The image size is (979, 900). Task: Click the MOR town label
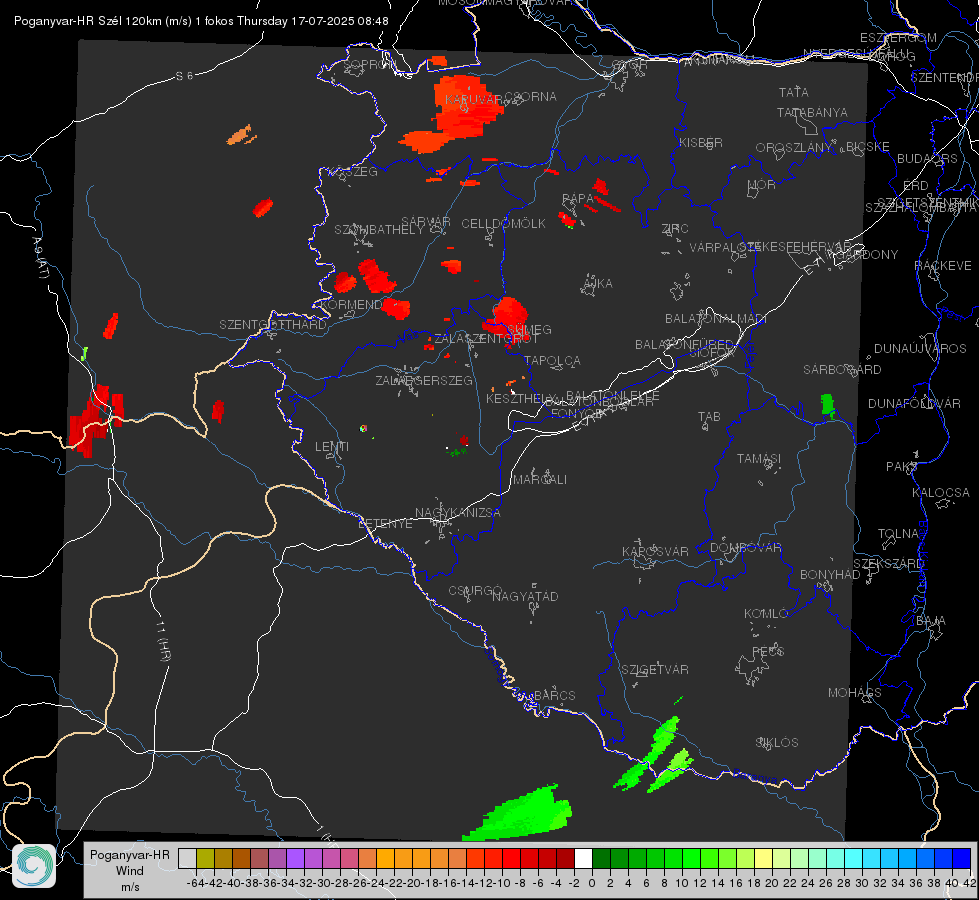762,184
